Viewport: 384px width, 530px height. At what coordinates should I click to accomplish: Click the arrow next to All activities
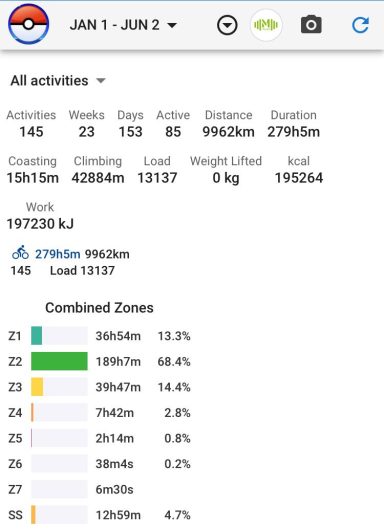[101, 81]
